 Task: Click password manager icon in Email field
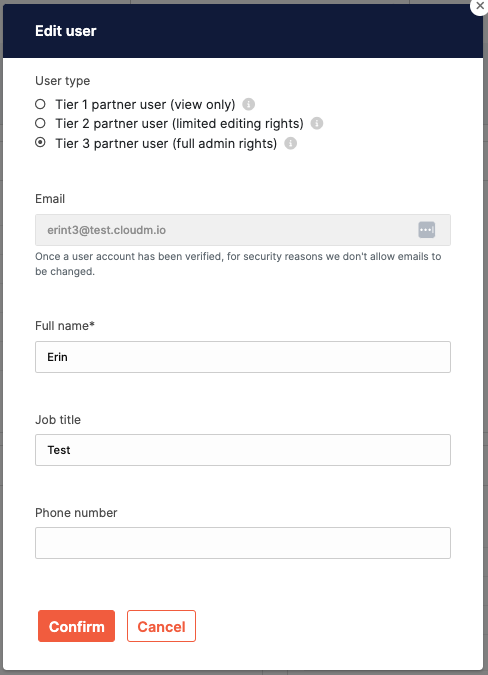click(426, 230)
